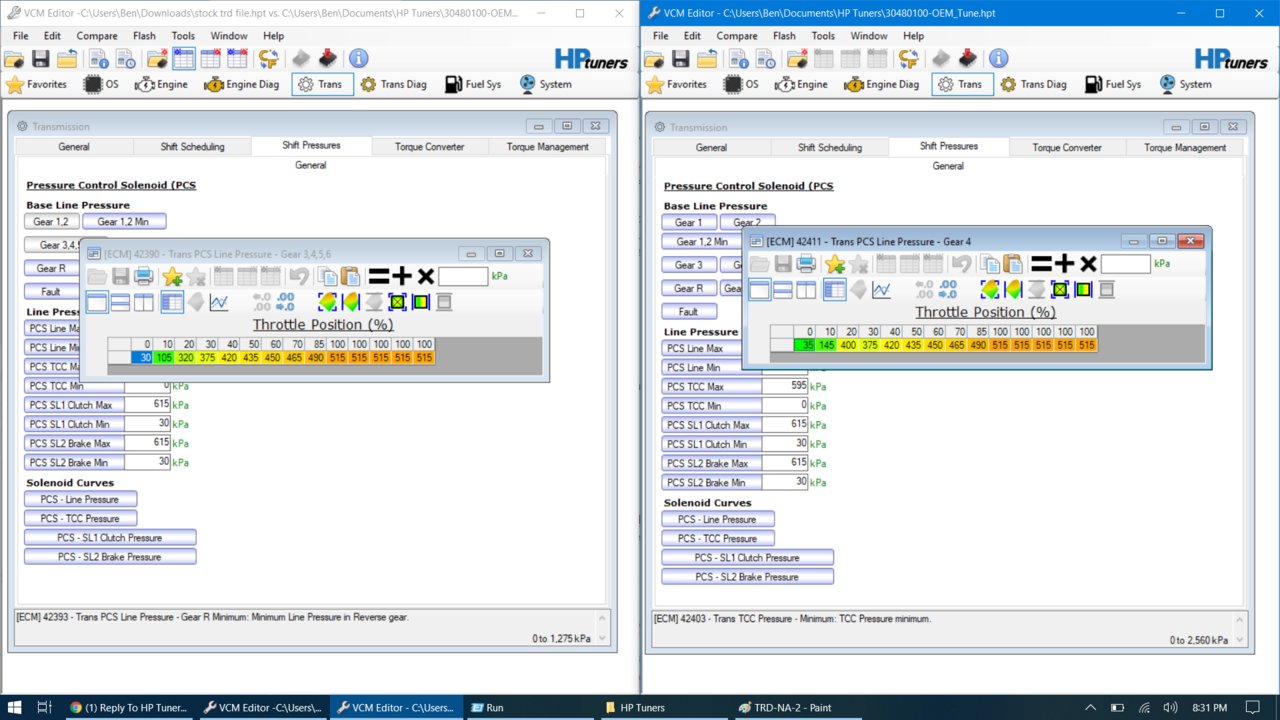Click Gear 1 button in right window
The width and height of the screenshot is (1280, 720).
(689, 222)
